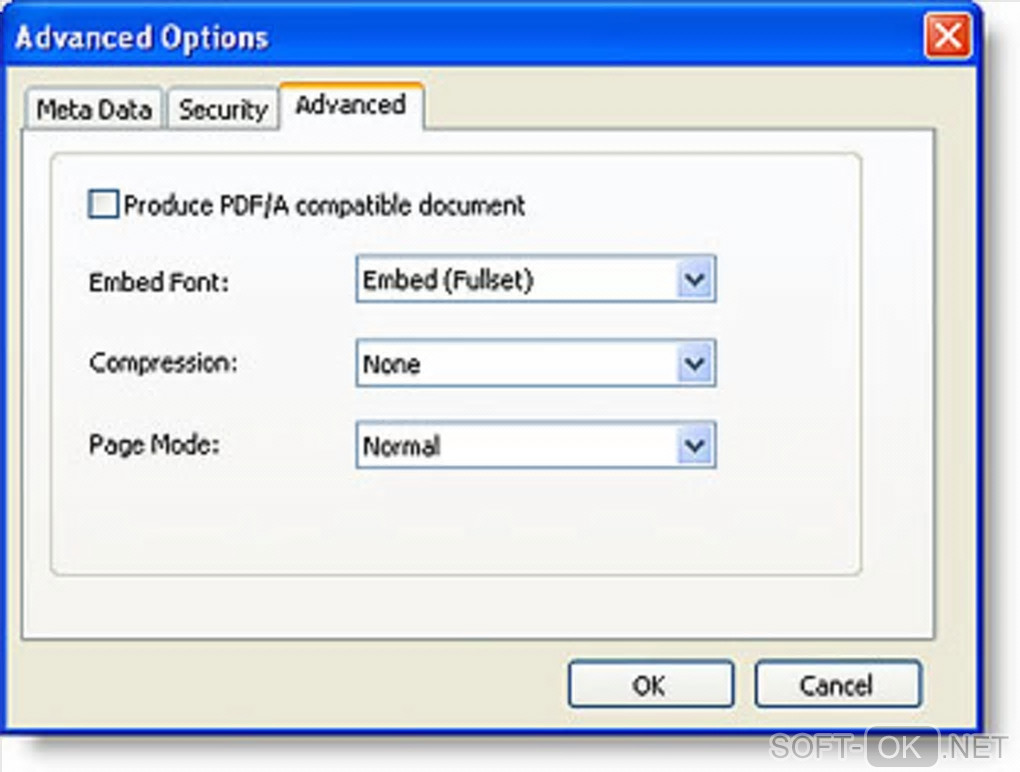Open the Page Mode combo showing Normal
Screen dimensions: 1020x772
tap(517, 446)
